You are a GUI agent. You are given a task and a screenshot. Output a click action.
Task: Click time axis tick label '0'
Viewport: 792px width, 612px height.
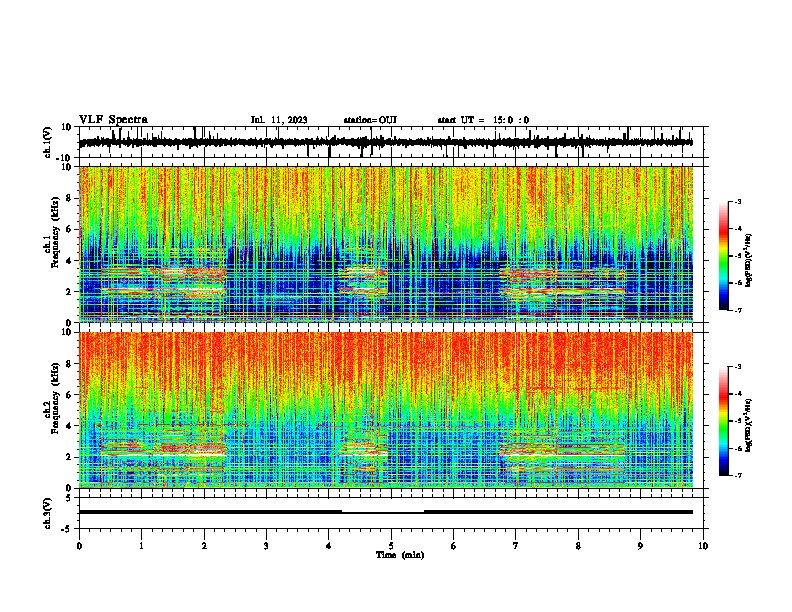79,546
